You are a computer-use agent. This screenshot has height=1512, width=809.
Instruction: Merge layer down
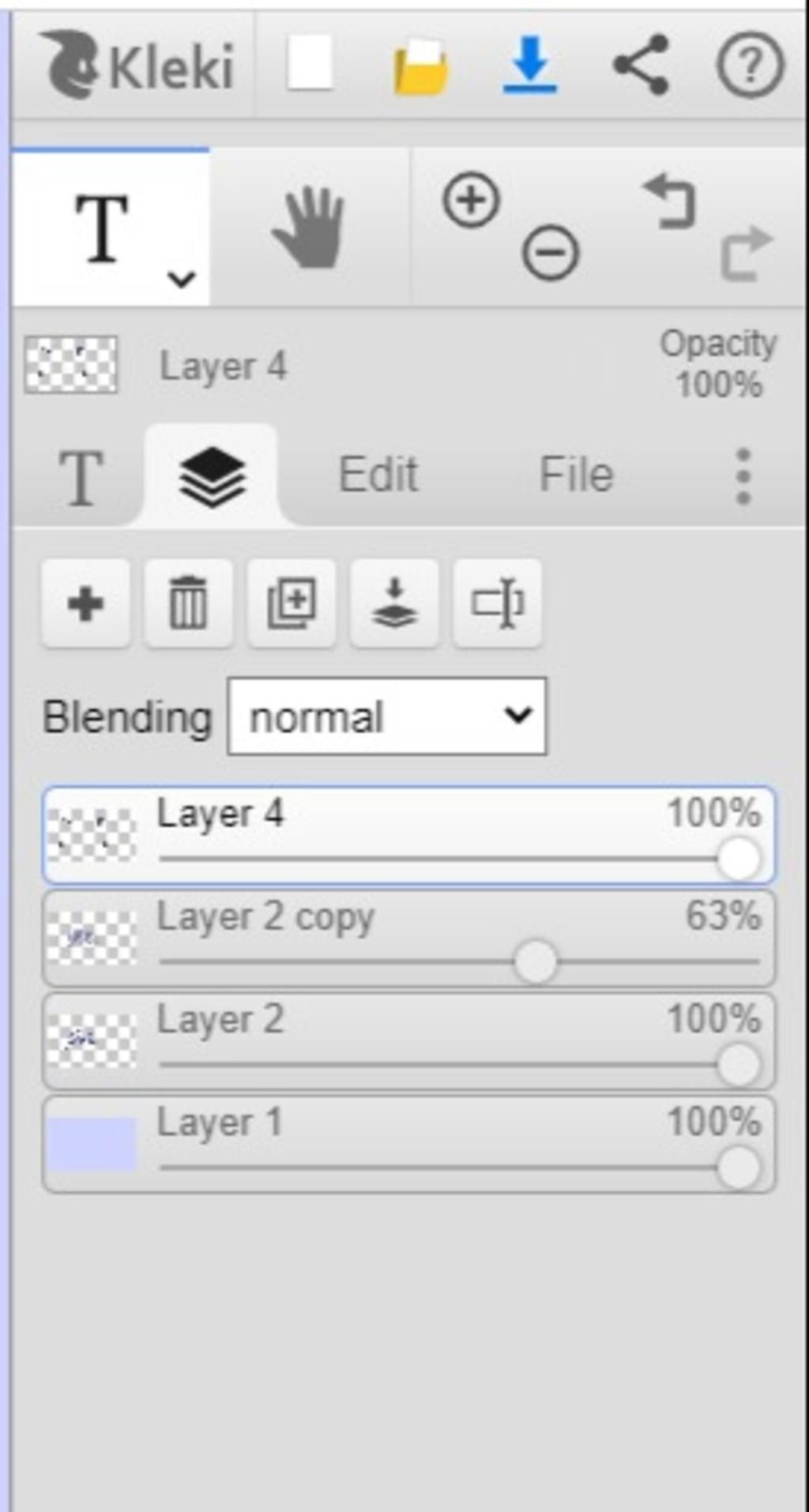pyautogui.click(x=394, y=604)
